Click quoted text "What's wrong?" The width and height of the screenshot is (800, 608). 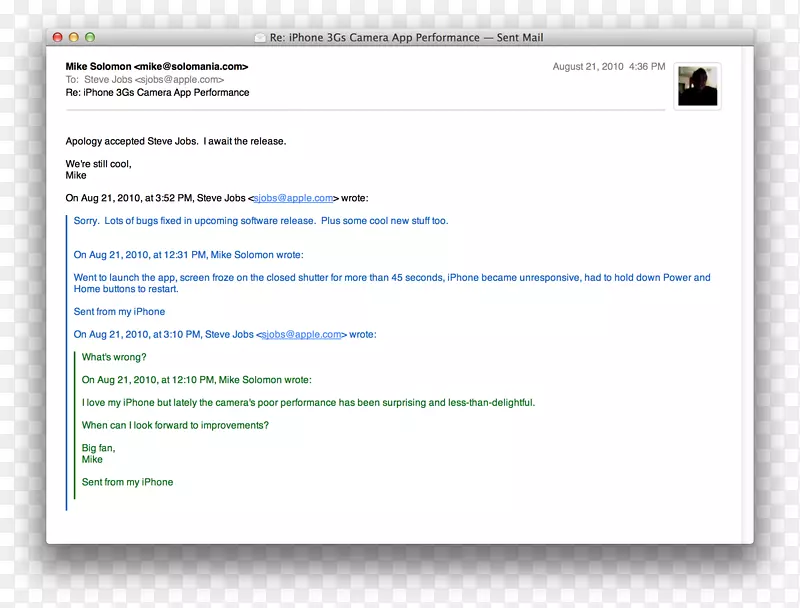(114, 357)
